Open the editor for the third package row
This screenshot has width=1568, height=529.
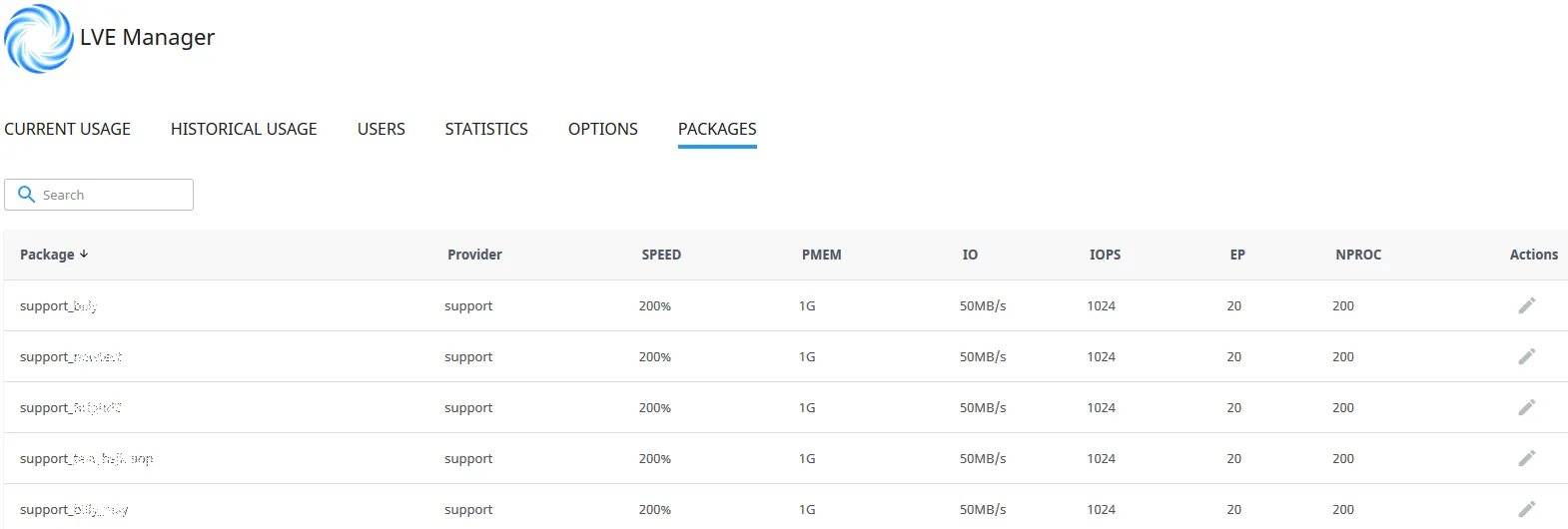[1526, 407]
